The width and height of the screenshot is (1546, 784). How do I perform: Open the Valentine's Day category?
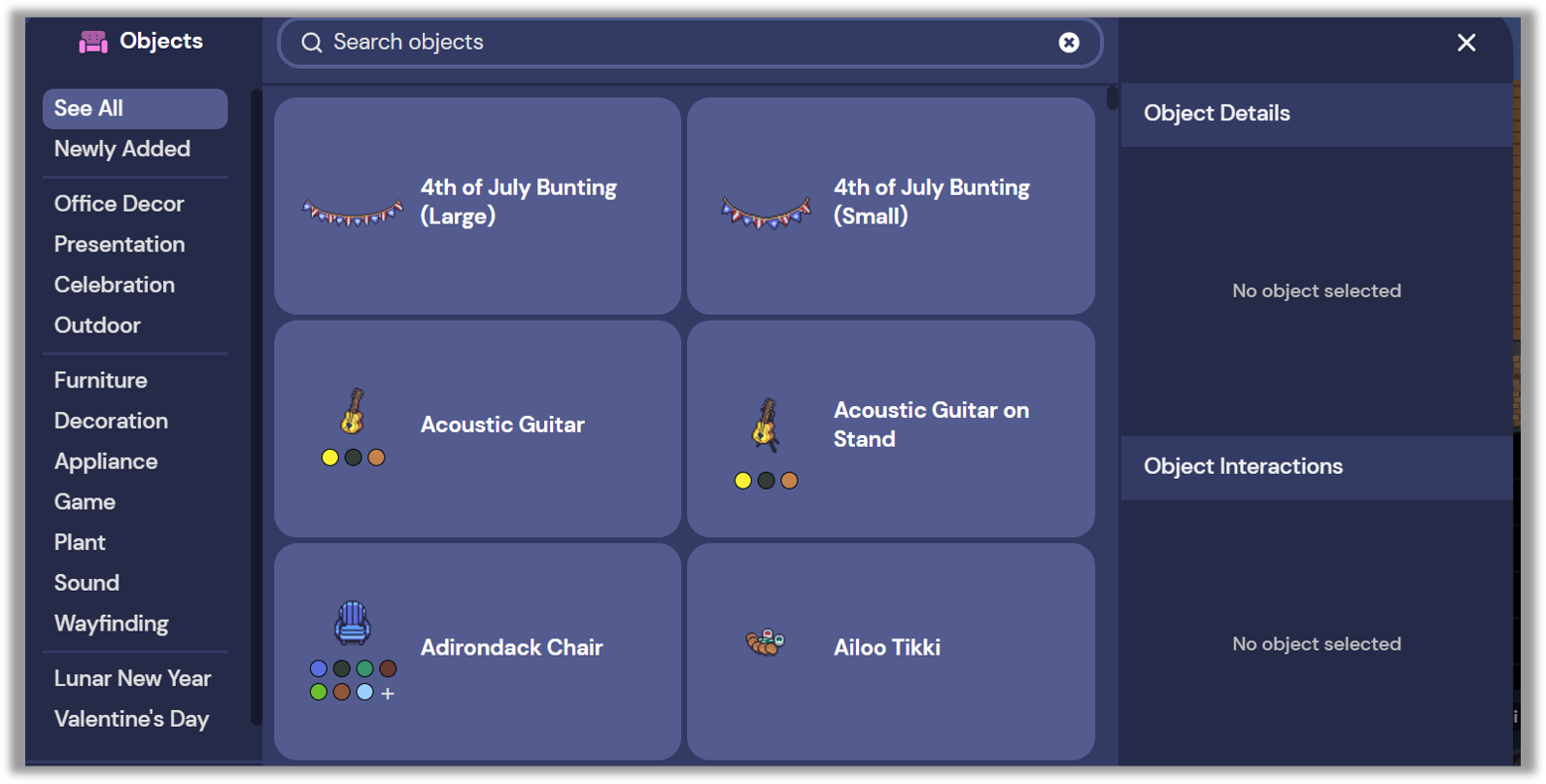(132, 719)
